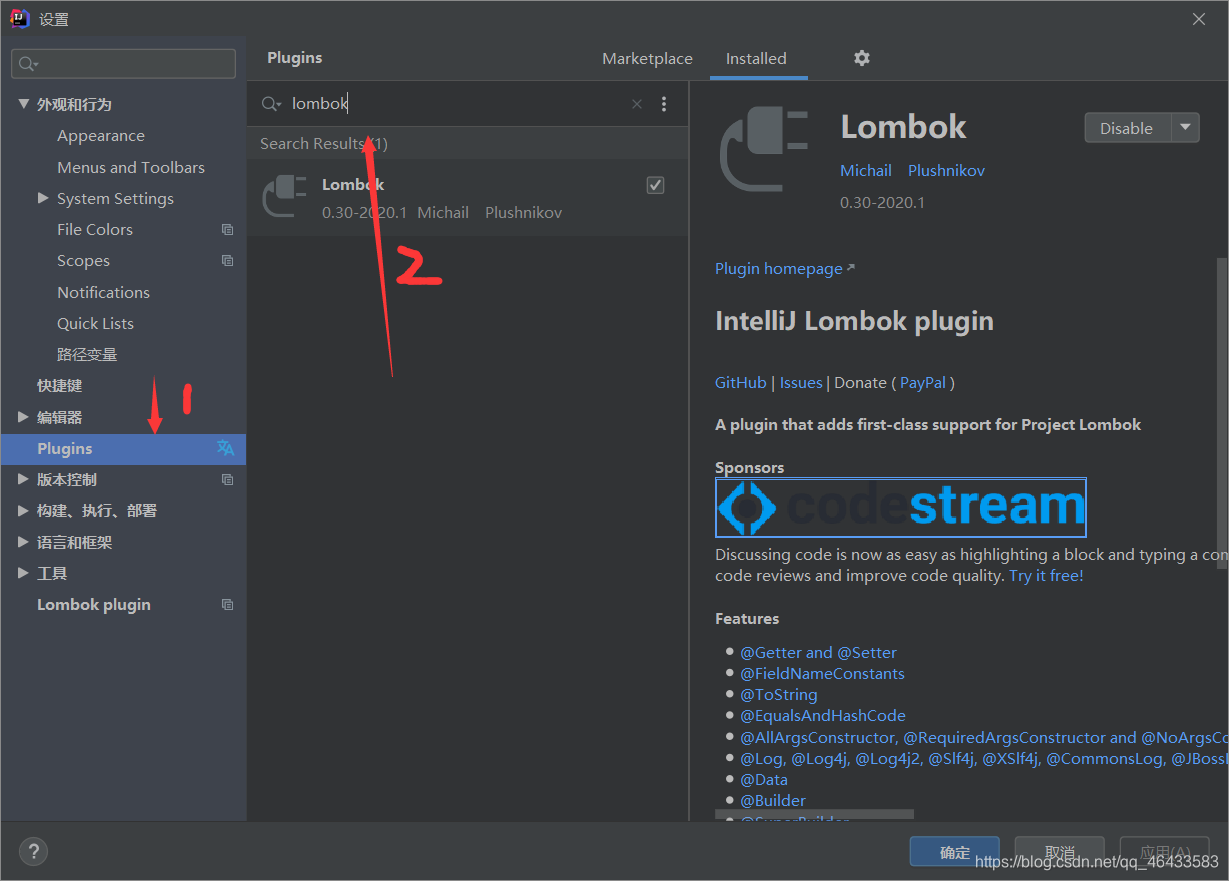Expand the 工具 section
The width and height of the screenshot is (1229, 881).
(x=24, y=573)
